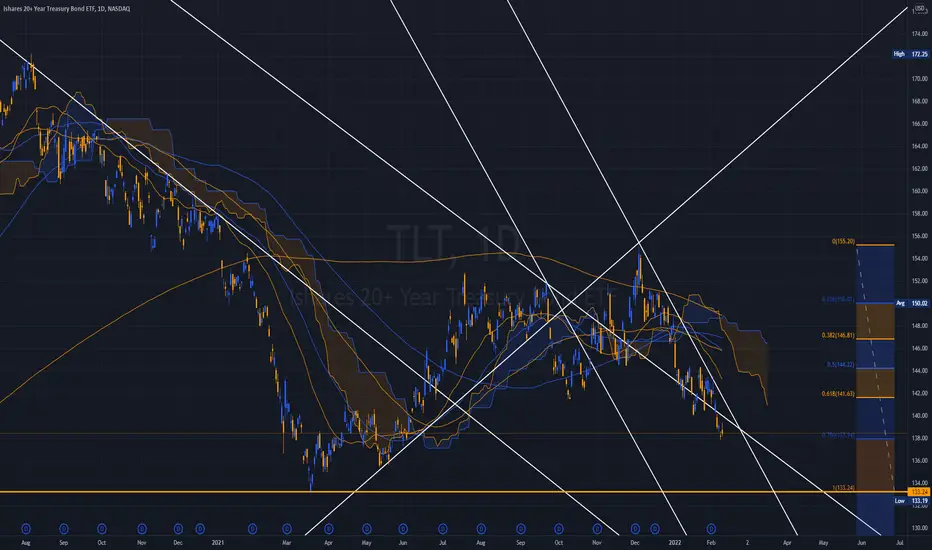Image resolution: width=932 pixels, height=550 pixels.
Task: Click the 160.00 value on price scale
Action: point(920,191)
